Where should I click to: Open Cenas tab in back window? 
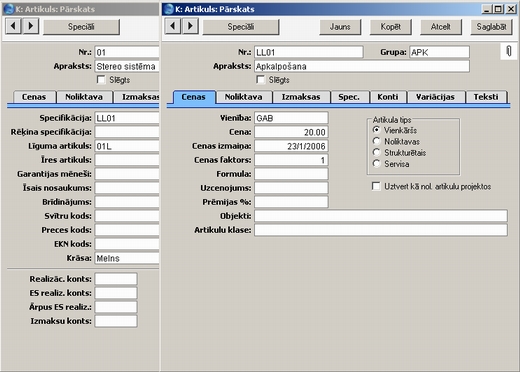pyautogui.click(x=34, y=97)
